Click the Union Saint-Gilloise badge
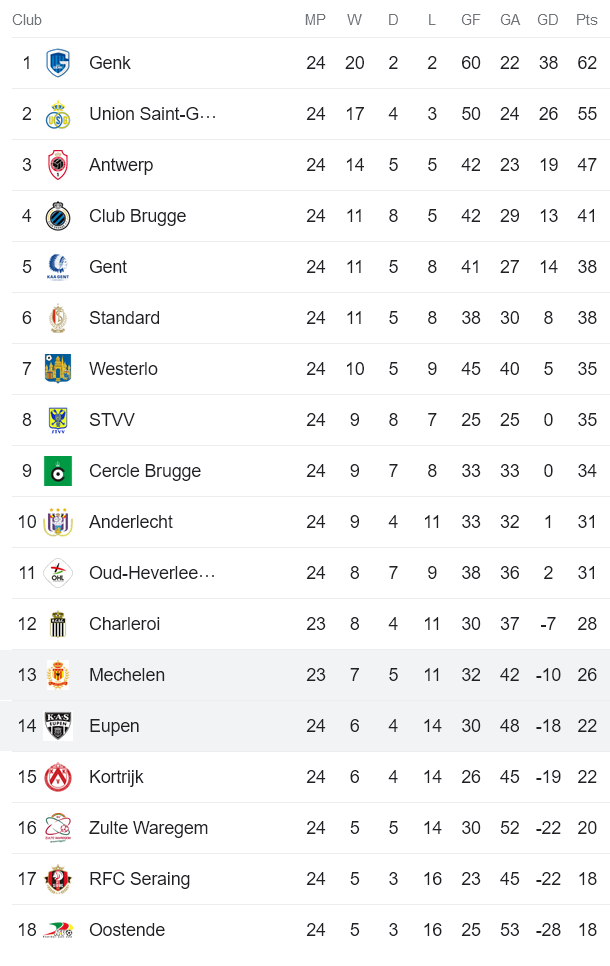The height and width of the screenshot is (966, 610). [58, 113]
